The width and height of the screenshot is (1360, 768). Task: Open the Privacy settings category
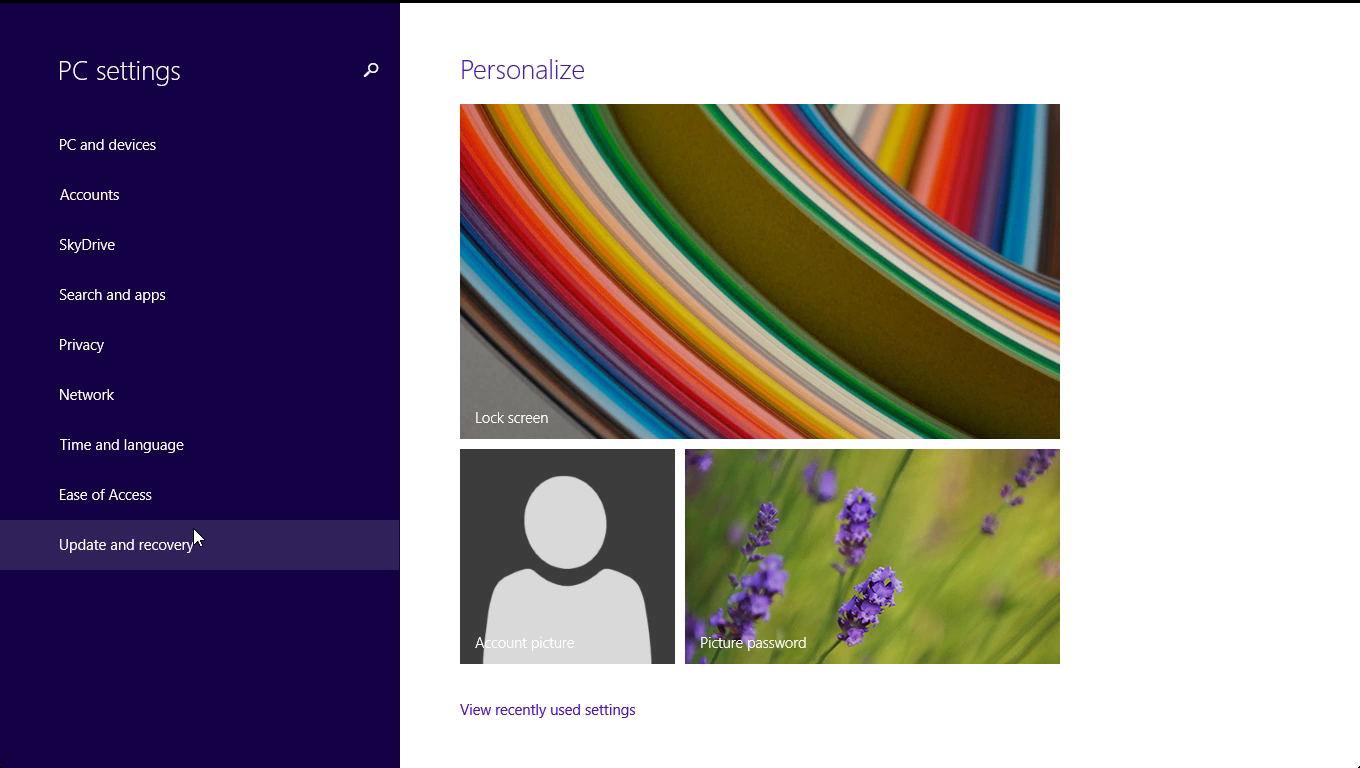[82, 345]
